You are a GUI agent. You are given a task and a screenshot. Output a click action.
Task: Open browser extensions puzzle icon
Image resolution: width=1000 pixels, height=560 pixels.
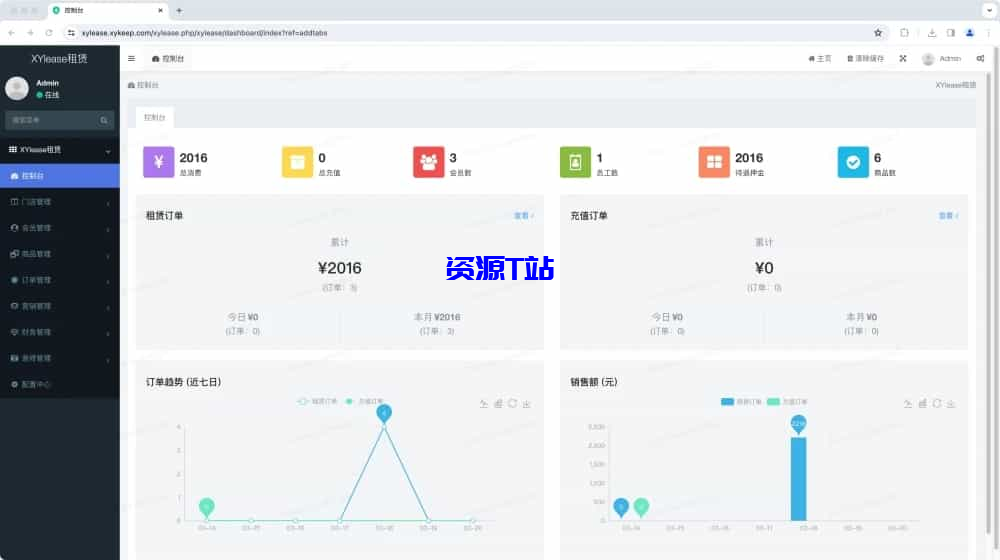tap(904, 33)
